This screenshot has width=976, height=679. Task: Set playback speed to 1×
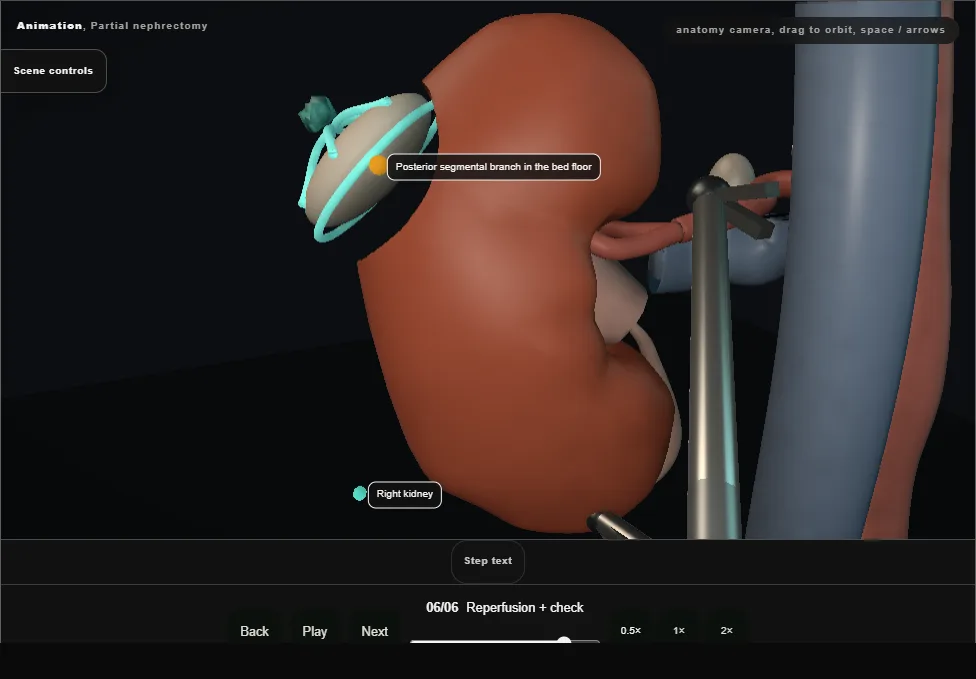(679, 630)
